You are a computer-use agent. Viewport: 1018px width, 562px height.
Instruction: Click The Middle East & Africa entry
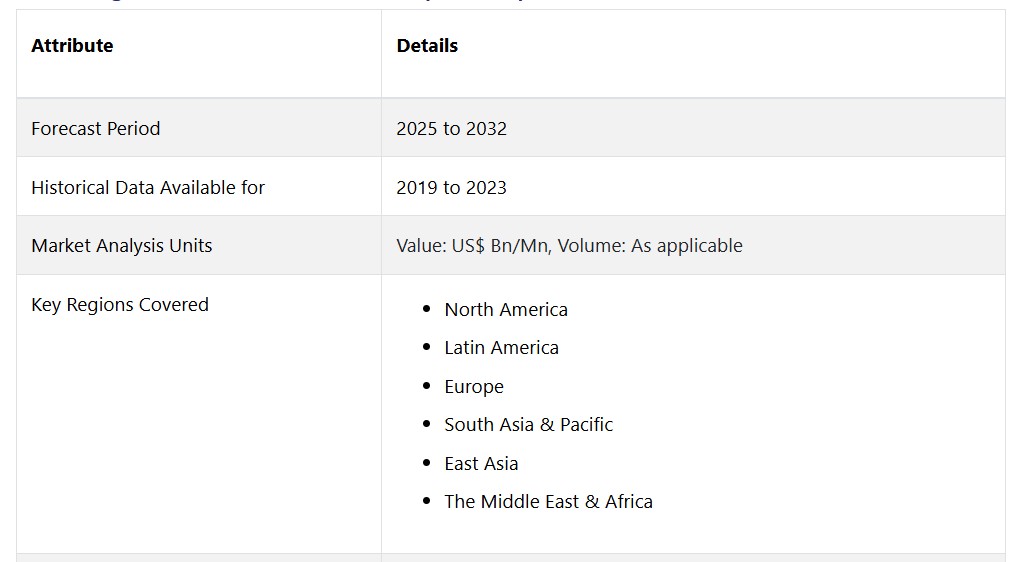click(x=549, y=502)
